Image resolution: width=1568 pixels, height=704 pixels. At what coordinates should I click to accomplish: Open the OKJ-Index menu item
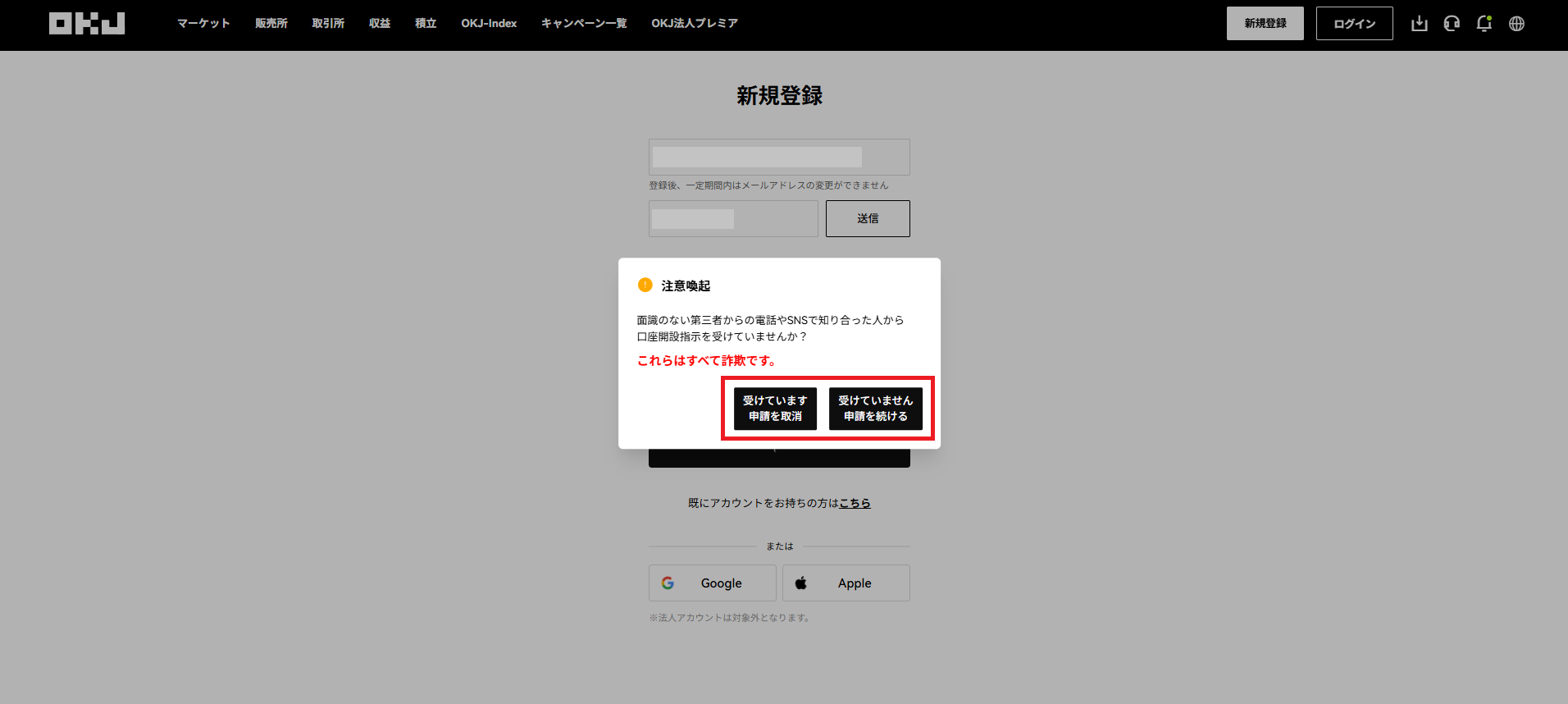[x=489, y=24]
